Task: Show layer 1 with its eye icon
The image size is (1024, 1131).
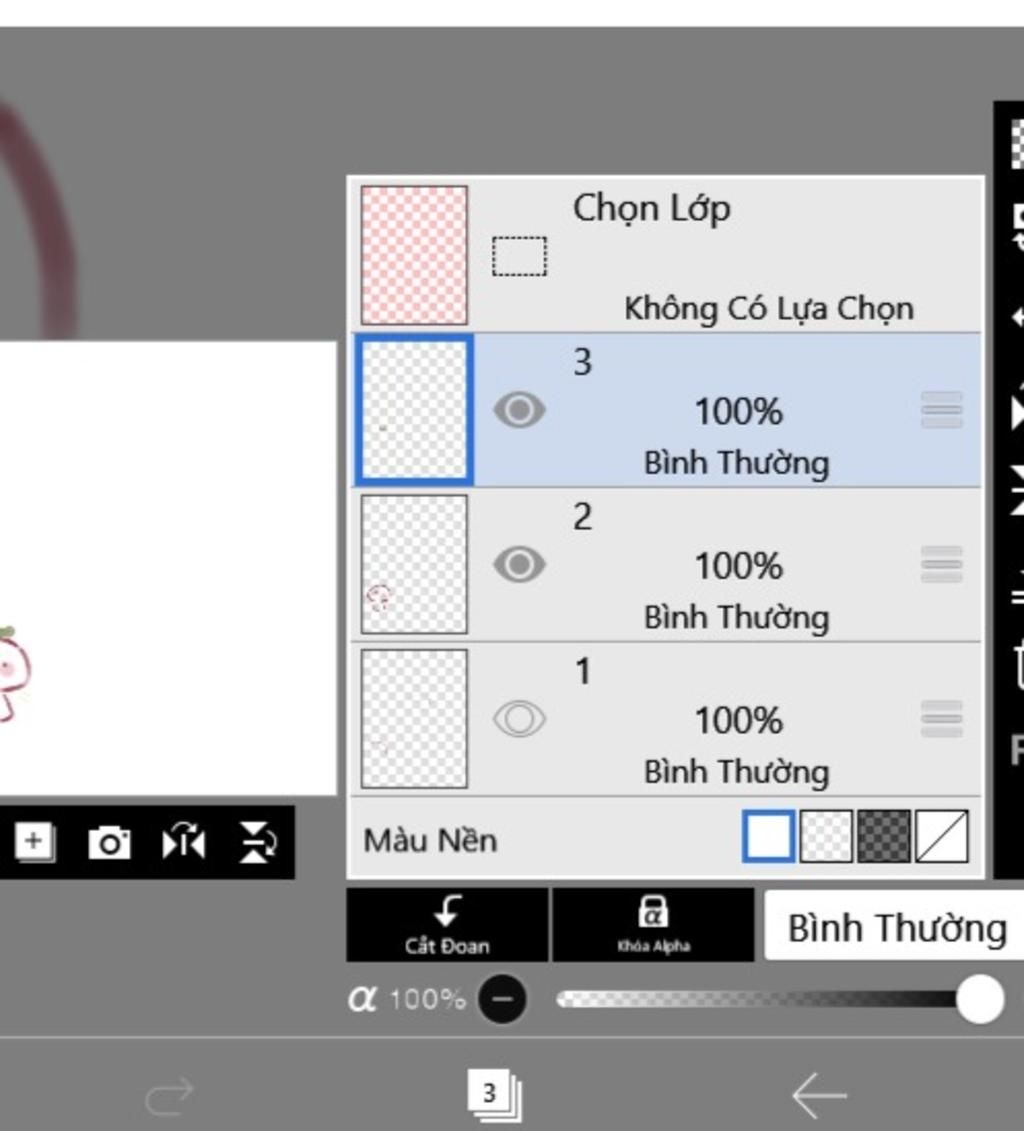Action: pyautogui.click(x=519, y=719)
